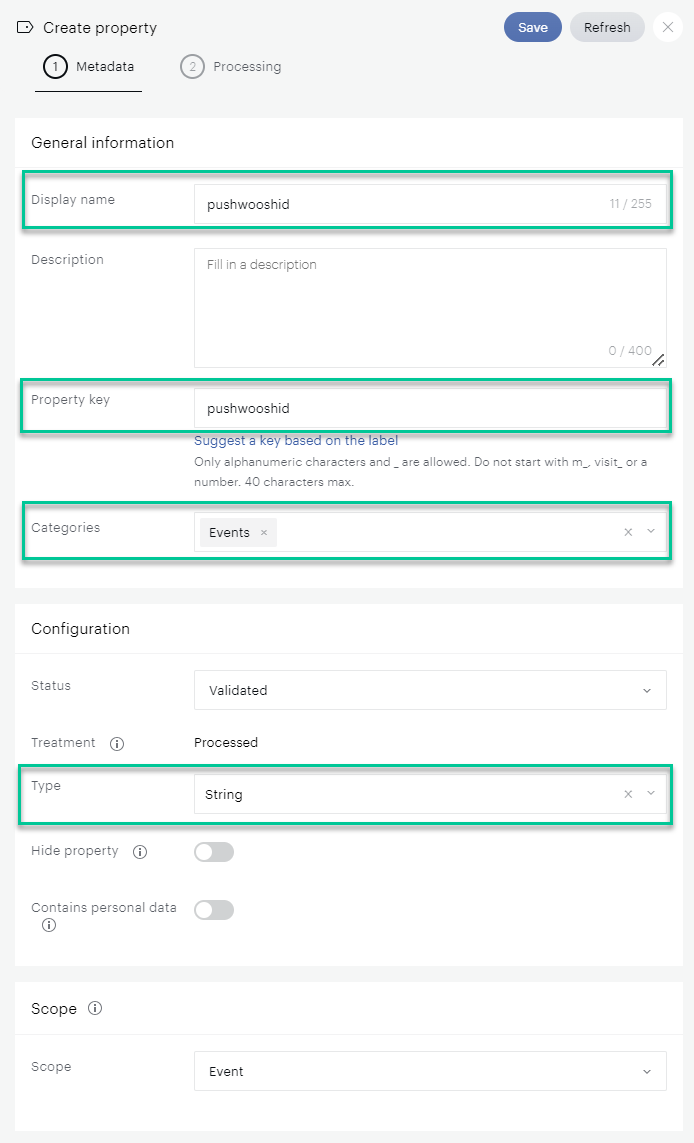Switch to the Processing step
The image size is (694, 1143).
[230, 67]
